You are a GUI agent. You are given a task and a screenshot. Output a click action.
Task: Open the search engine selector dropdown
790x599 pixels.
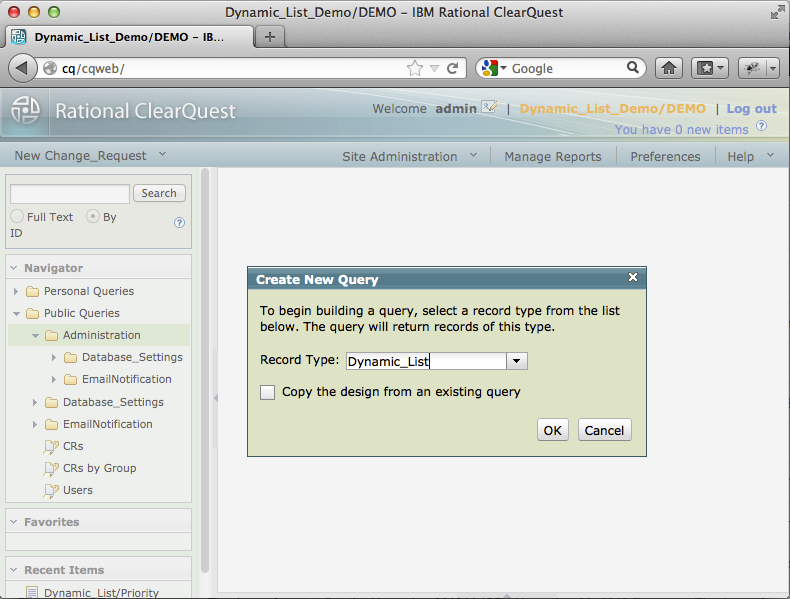click(x=503, y=68)
